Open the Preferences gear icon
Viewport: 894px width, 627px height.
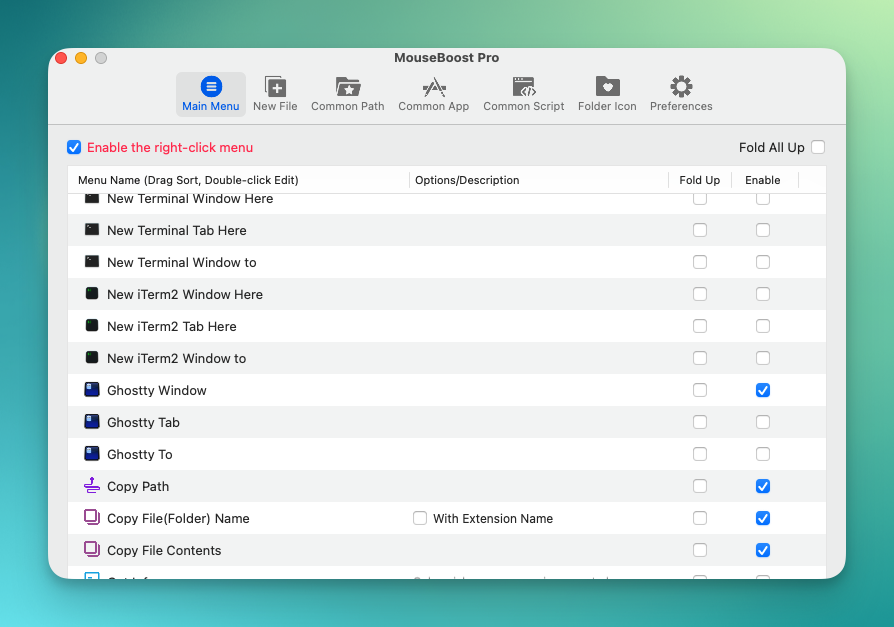coord(681,87)
